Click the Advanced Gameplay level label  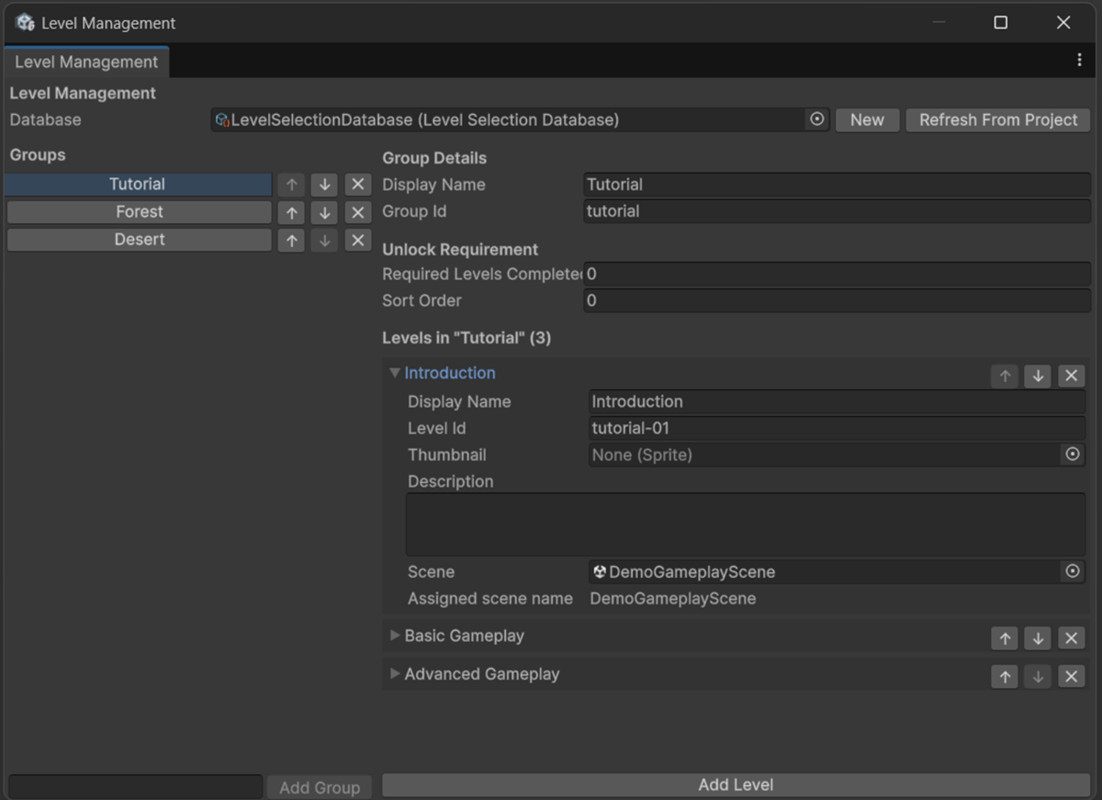point(482,673)
